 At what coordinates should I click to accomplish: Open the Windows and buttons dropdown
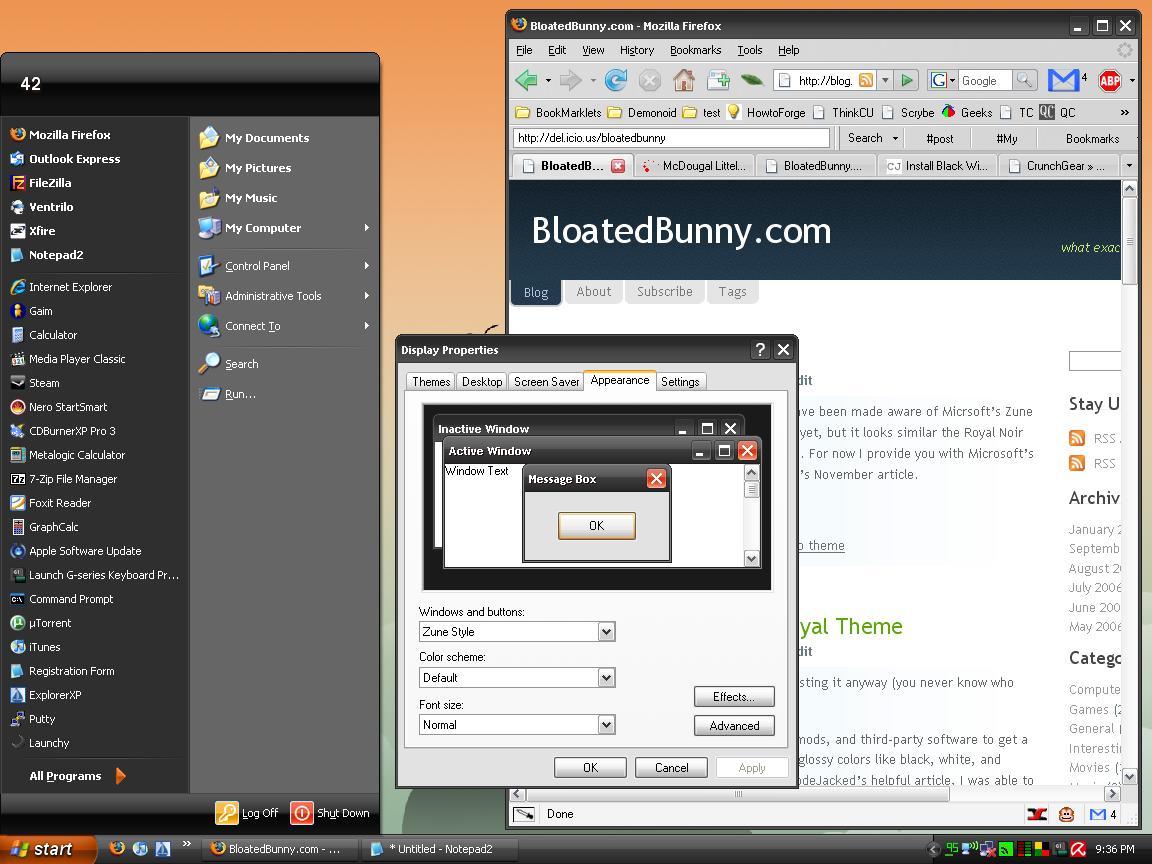click(x=606, y=632)
